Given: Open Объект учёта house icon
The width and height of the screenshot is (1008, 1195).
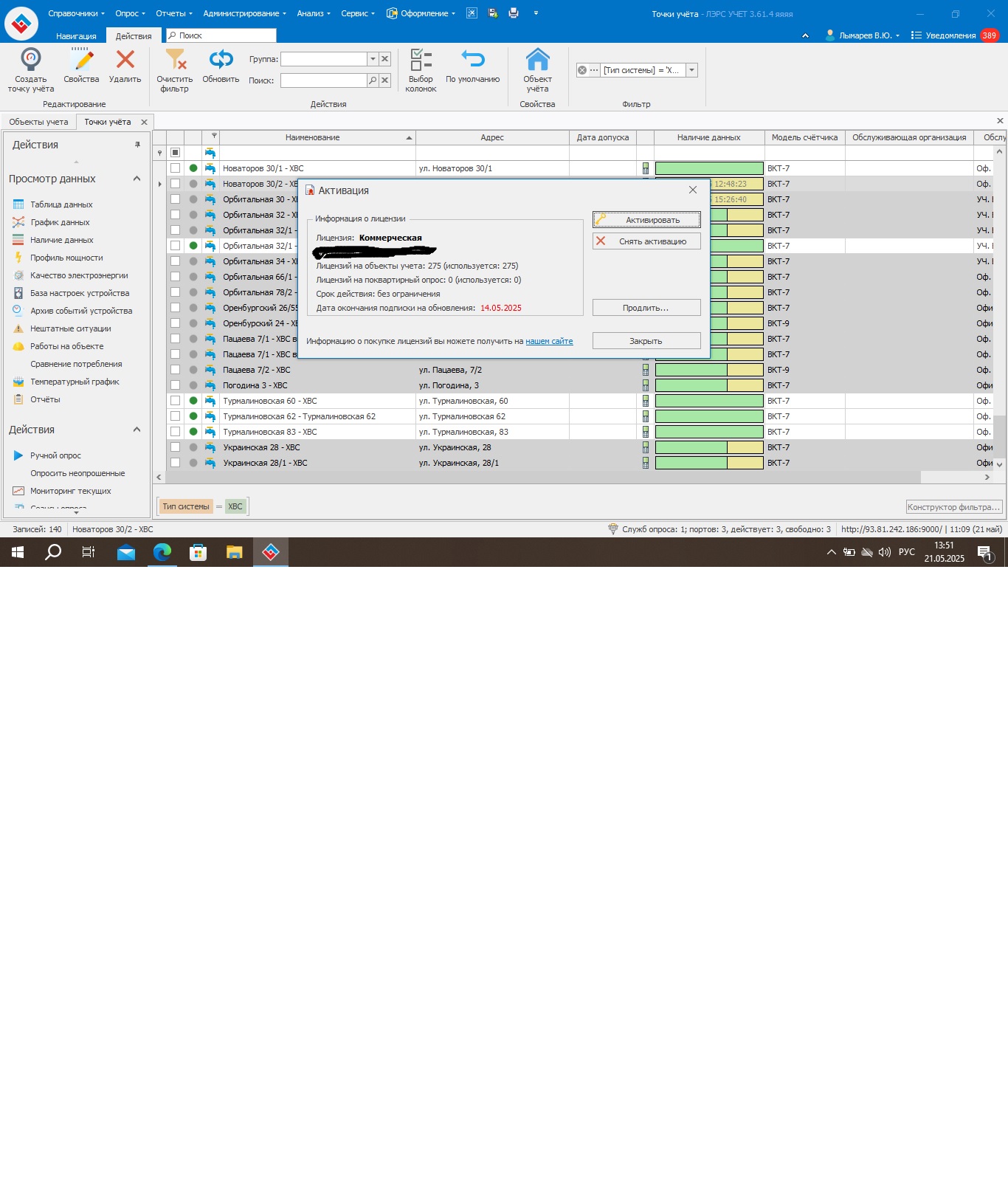Looking at the screenshot, I should 537,61.
